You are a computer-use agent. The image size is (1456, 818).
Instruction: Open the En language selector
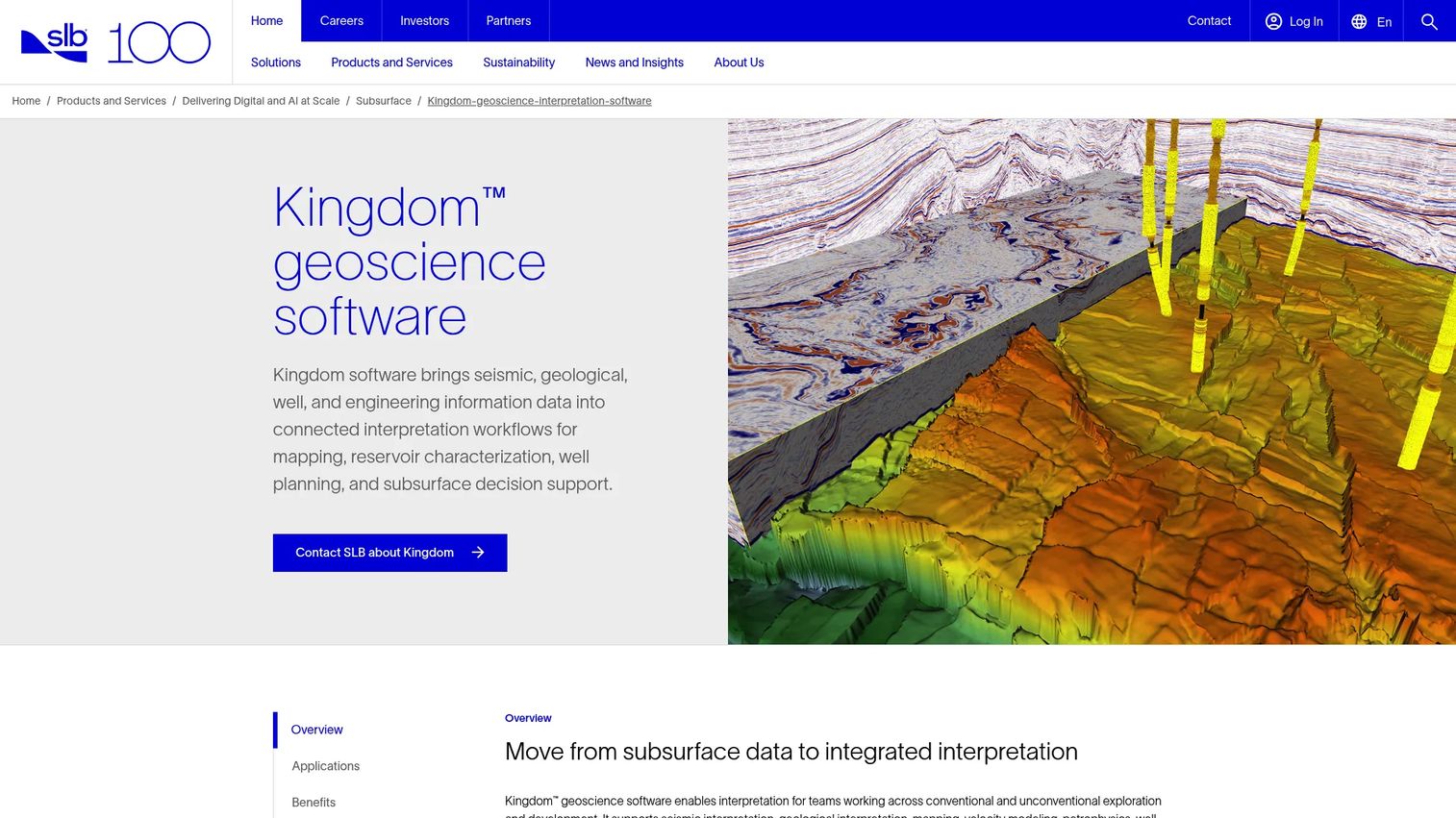tap(1384, 22)
